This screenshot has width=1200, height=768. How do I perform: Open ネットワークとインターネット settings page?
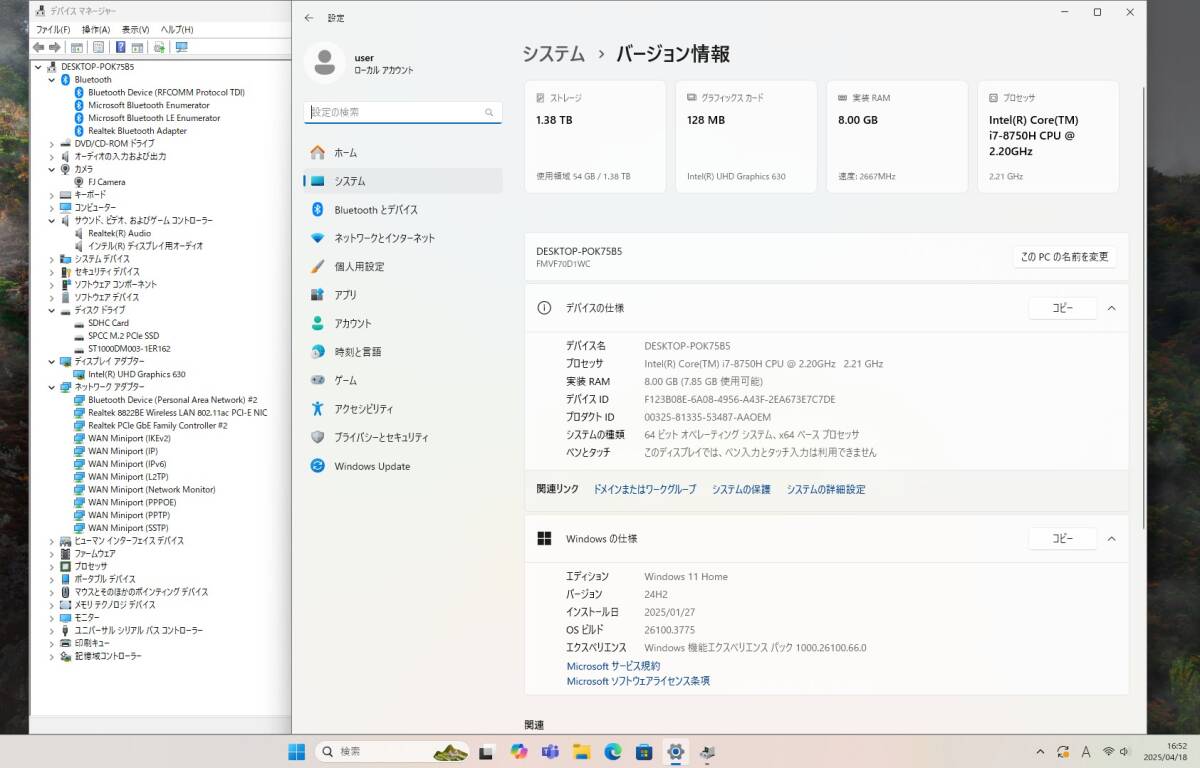coord(403,238)
